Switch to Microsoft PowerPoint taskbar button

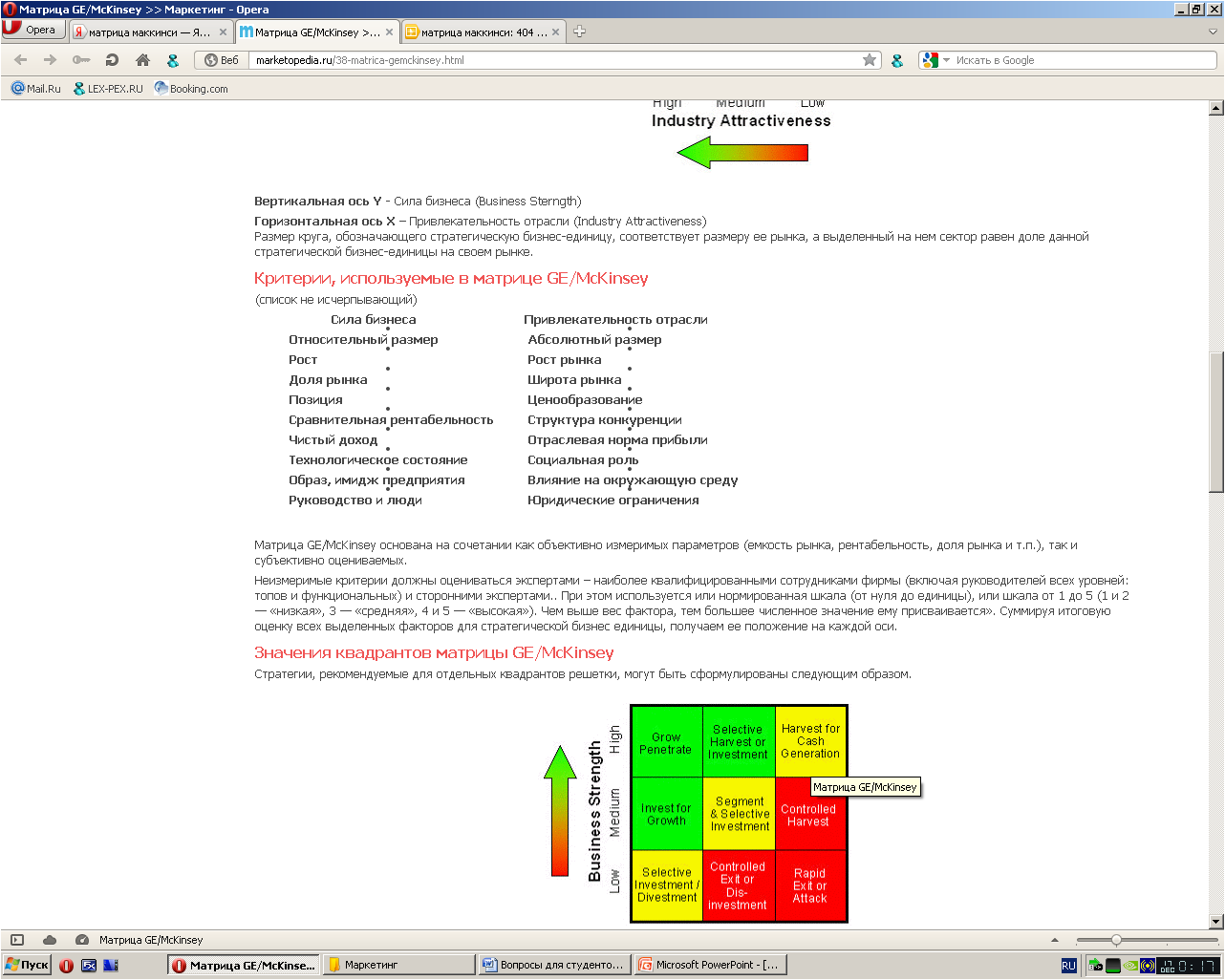point(710,965)
